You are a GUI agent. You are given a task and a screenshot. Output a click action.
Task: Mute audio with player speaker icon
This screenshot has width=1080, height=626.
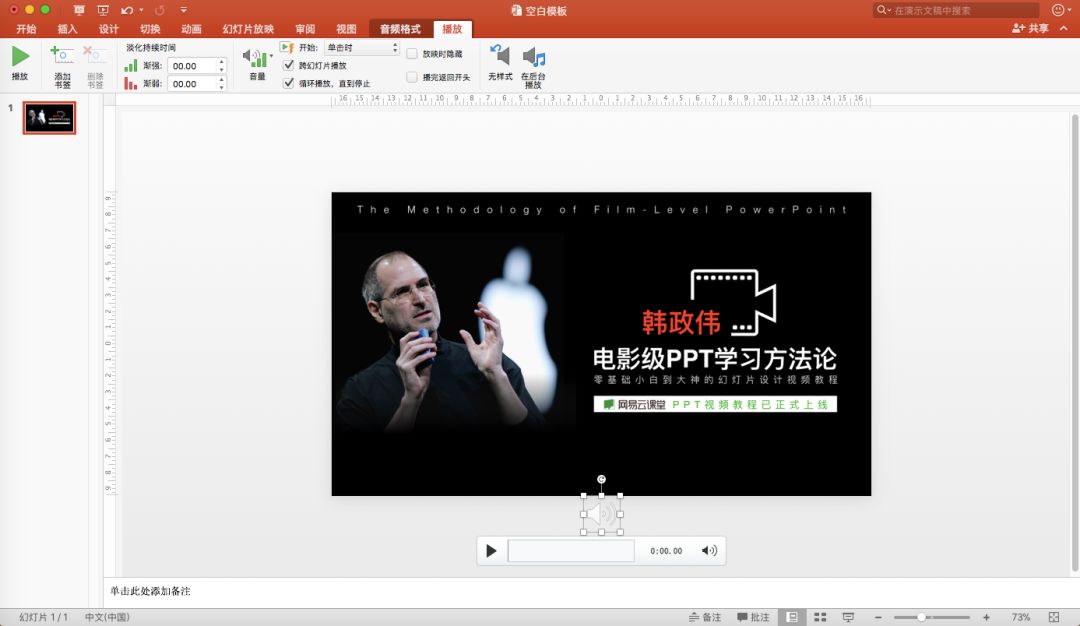tap(709, 550)
